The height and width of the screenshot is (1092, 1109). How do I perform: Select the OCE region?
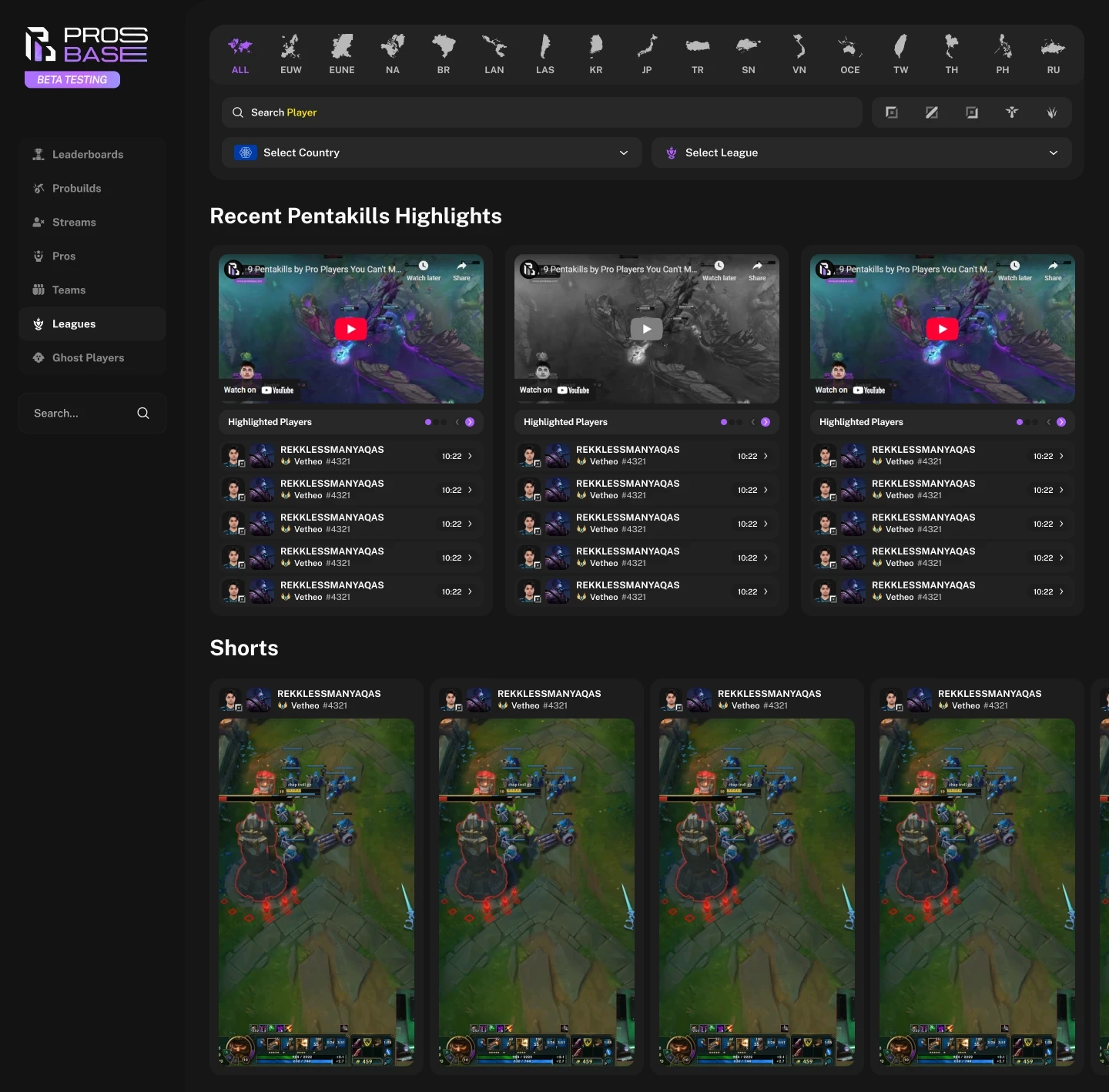(850, 55)
